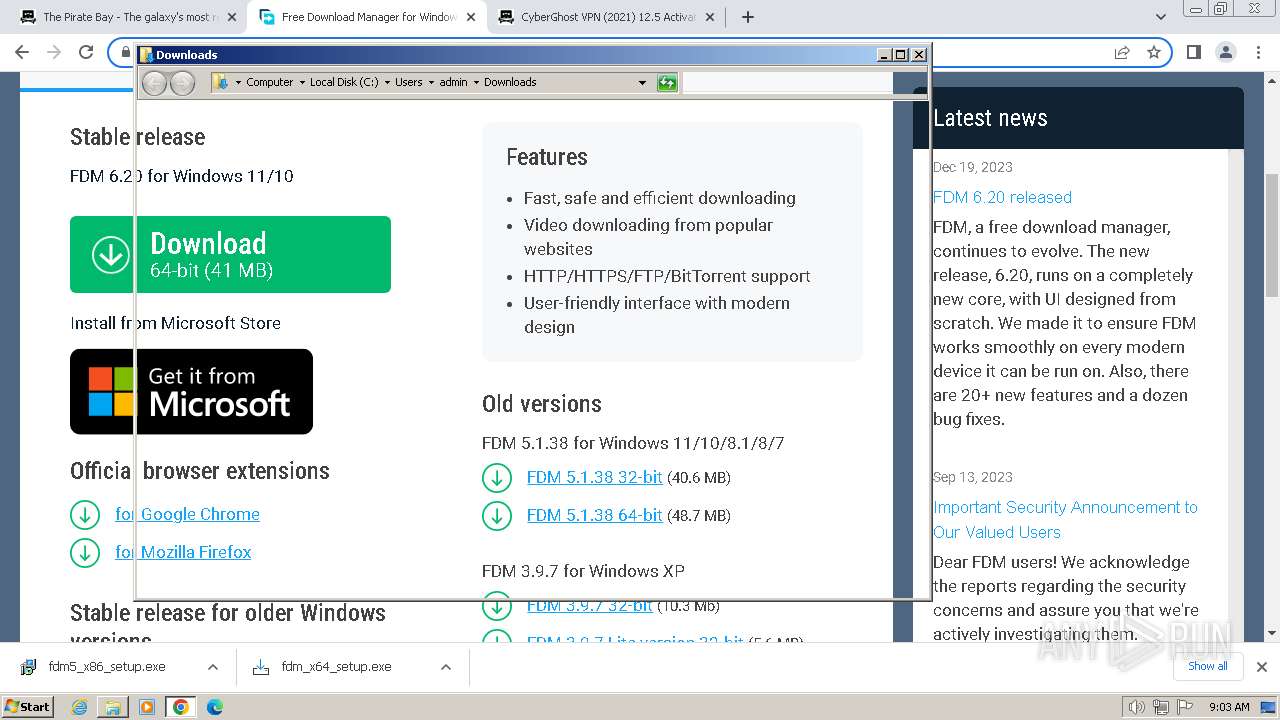
Task: Click Back button in Downloads window
Action: tap(155, 83)
